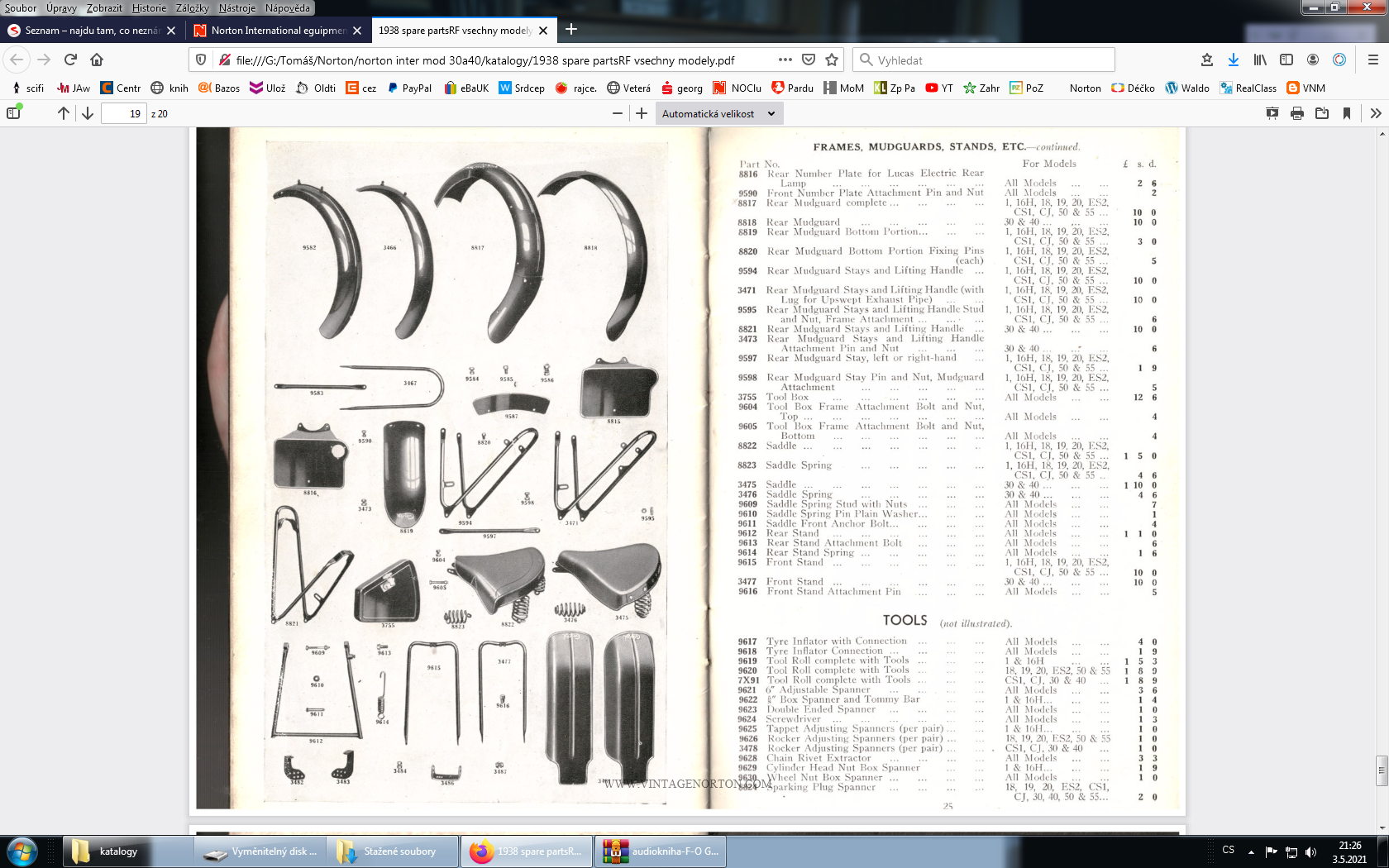The width and height of the screenshot is (1389, 868).
Task: Show the Library icon in toolbar
Action: (x=1260, y=60)
